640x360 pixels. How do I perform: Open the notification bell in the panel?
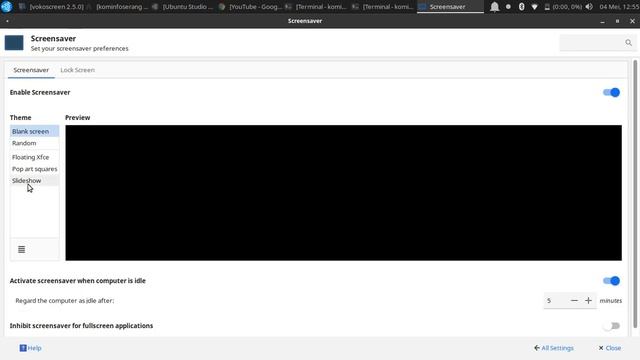click(x=494, y=7)
